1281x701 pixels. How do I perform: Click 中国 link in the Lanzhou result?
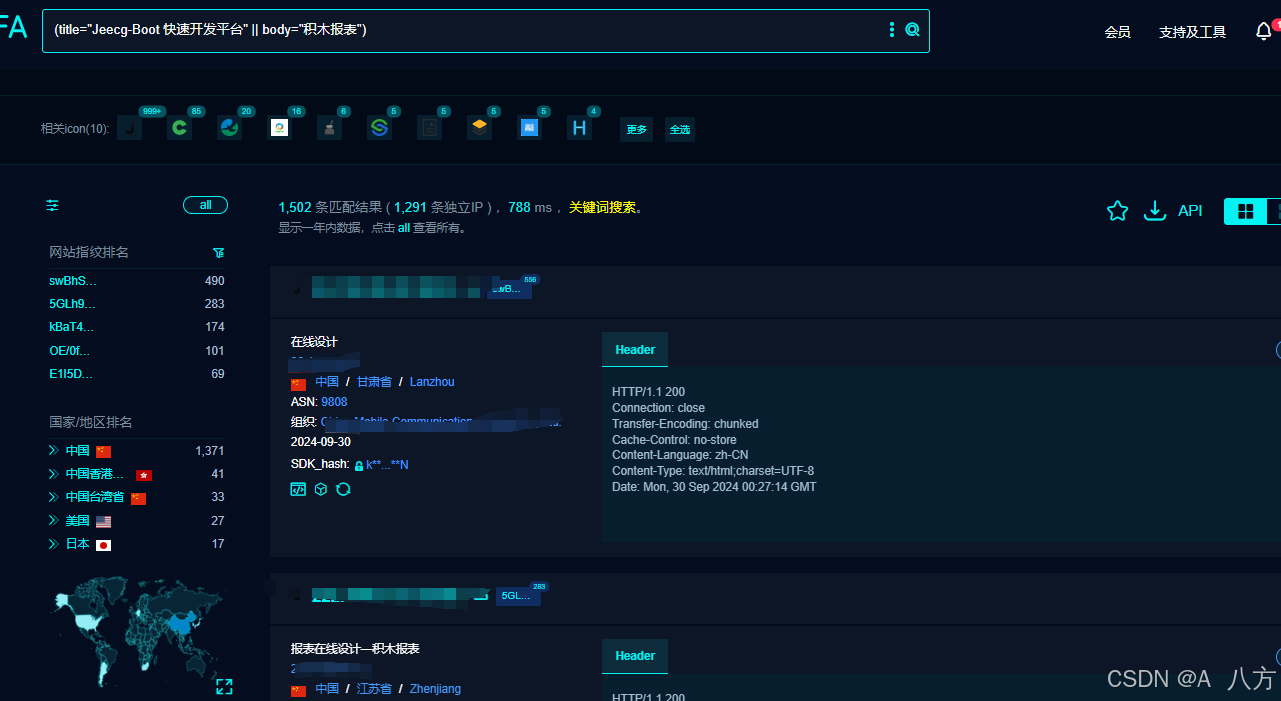pyautogui.click(x=327, y=382)
